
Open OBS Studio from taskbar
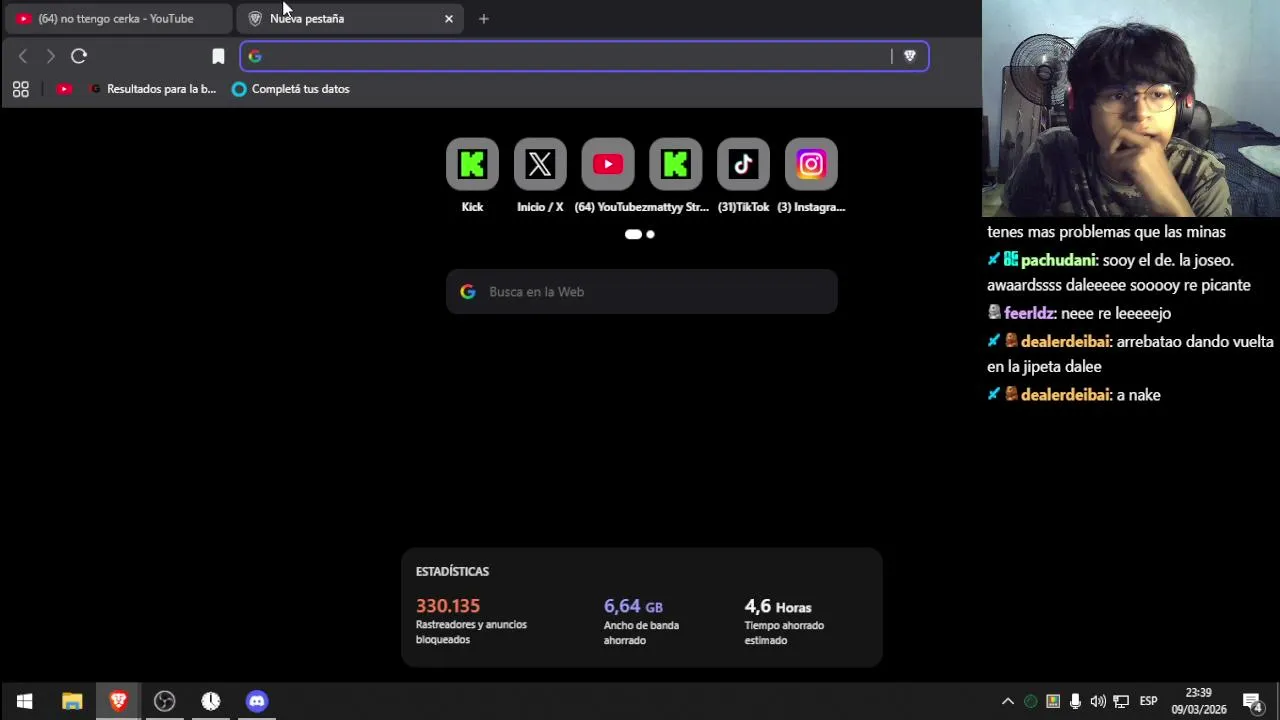(165, 701)
